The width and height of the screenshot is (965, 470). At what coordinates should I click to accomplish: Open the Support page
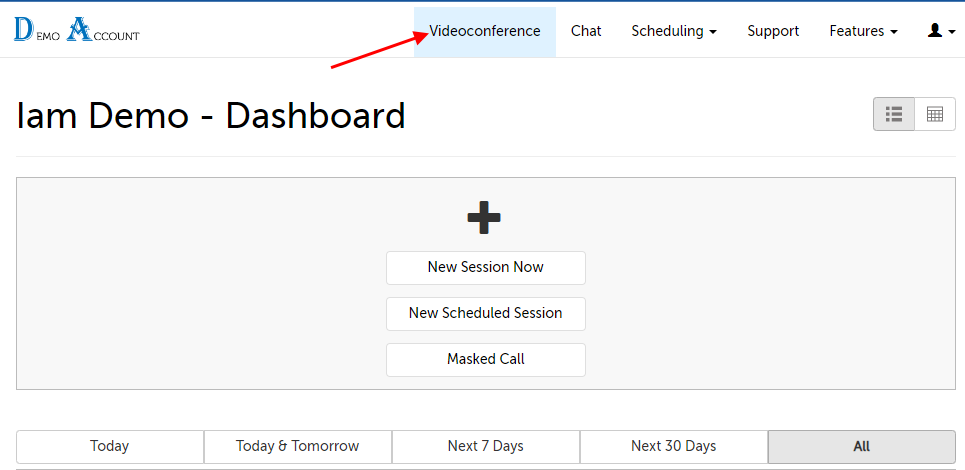[773, 31]
